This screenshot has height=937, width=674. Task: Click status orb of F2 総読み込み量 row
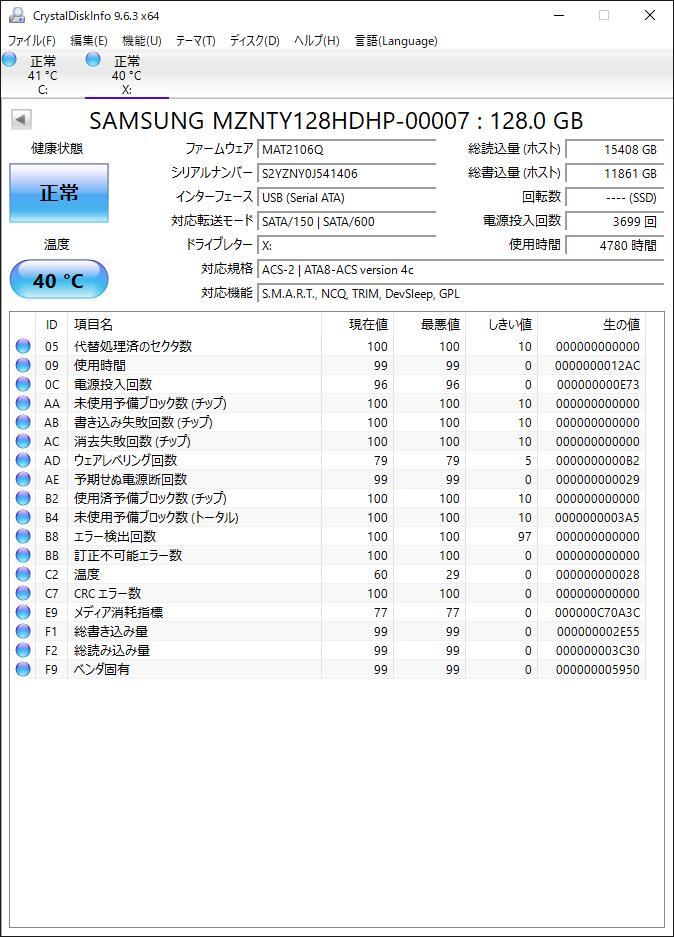pos(23,650)
